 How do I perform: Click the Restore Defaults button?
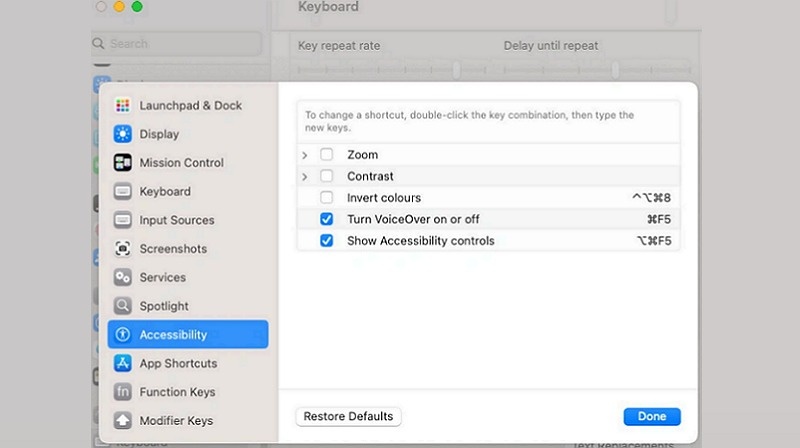tap(348, 416)
